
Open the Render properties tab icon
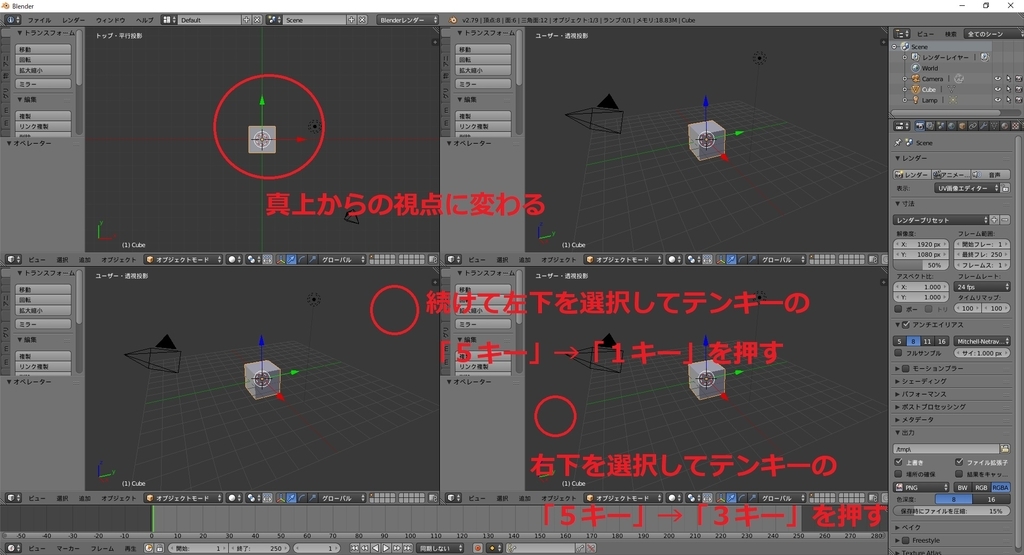[920, 126]
